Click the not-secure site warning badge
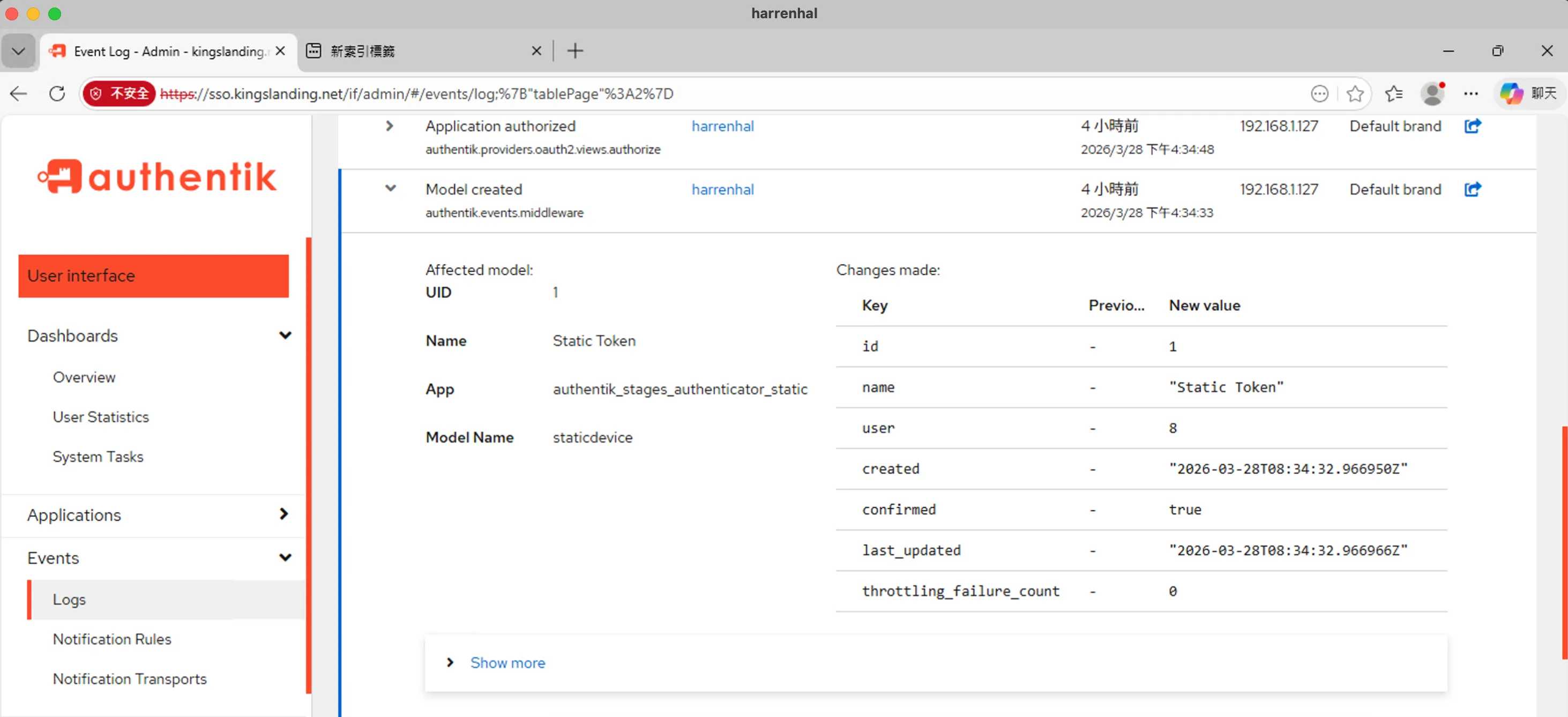The height and width of the screenshot is (717, 1568). [x=120, y=94]
